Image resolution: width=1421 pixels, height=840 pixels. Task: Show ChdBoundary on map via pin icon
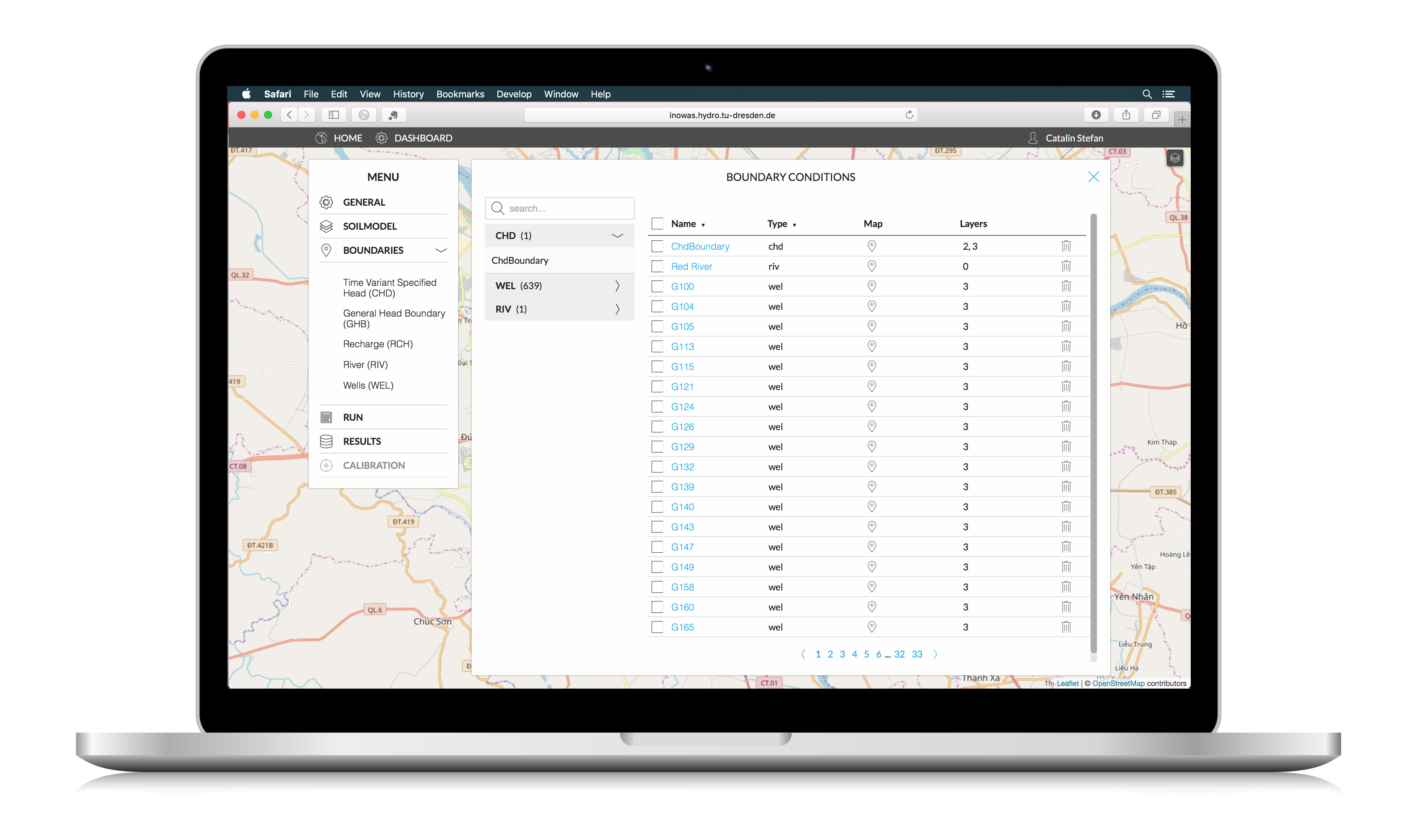[x=872, y=246]
